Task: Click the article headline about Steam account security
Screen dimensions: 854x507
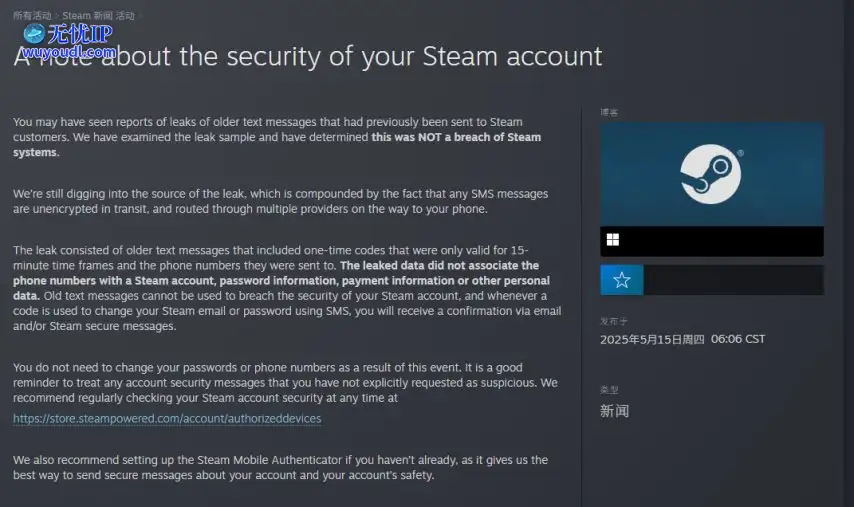Action: point(308,56)
